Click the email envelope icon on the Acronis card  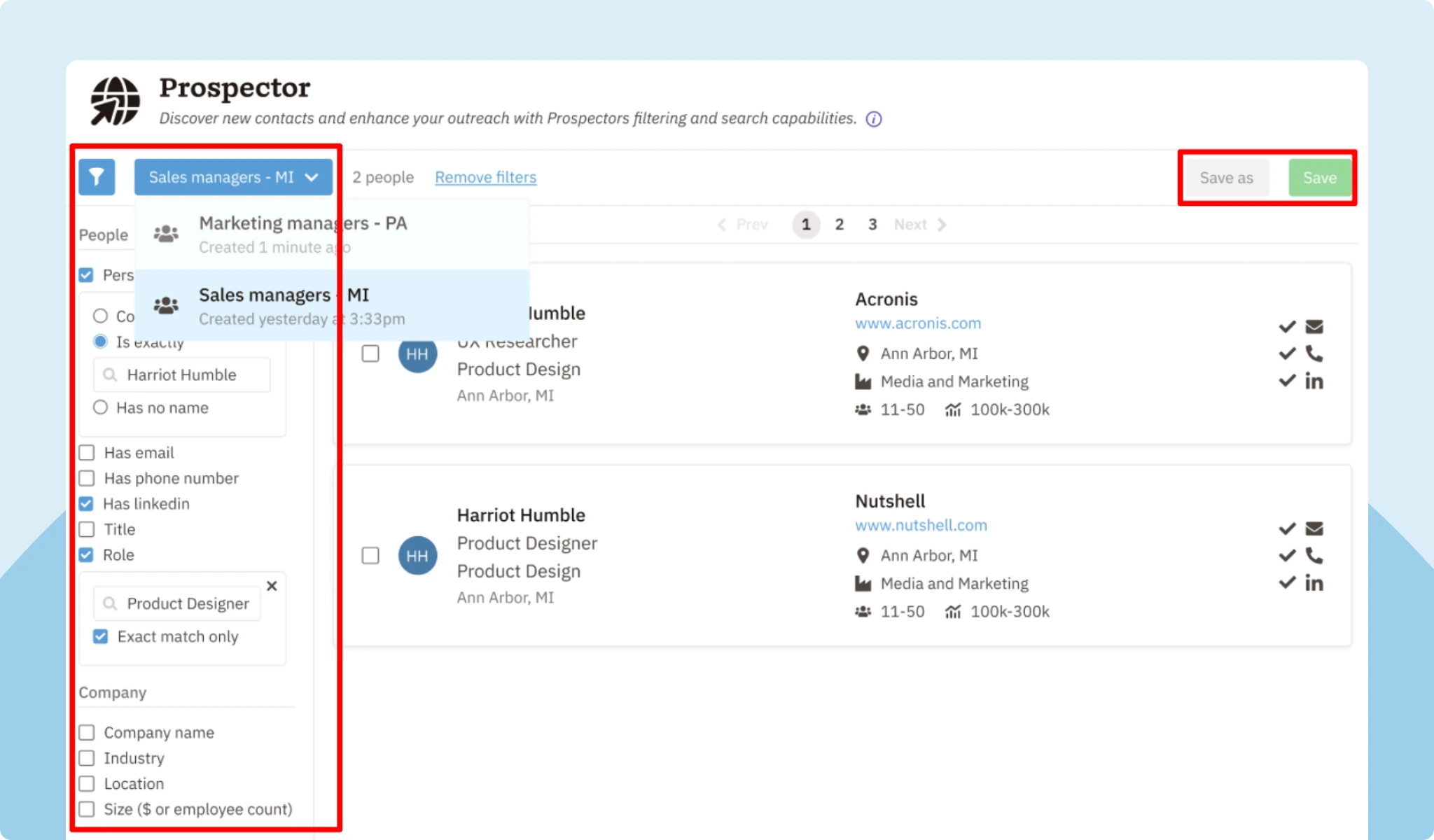[1315, 326]
